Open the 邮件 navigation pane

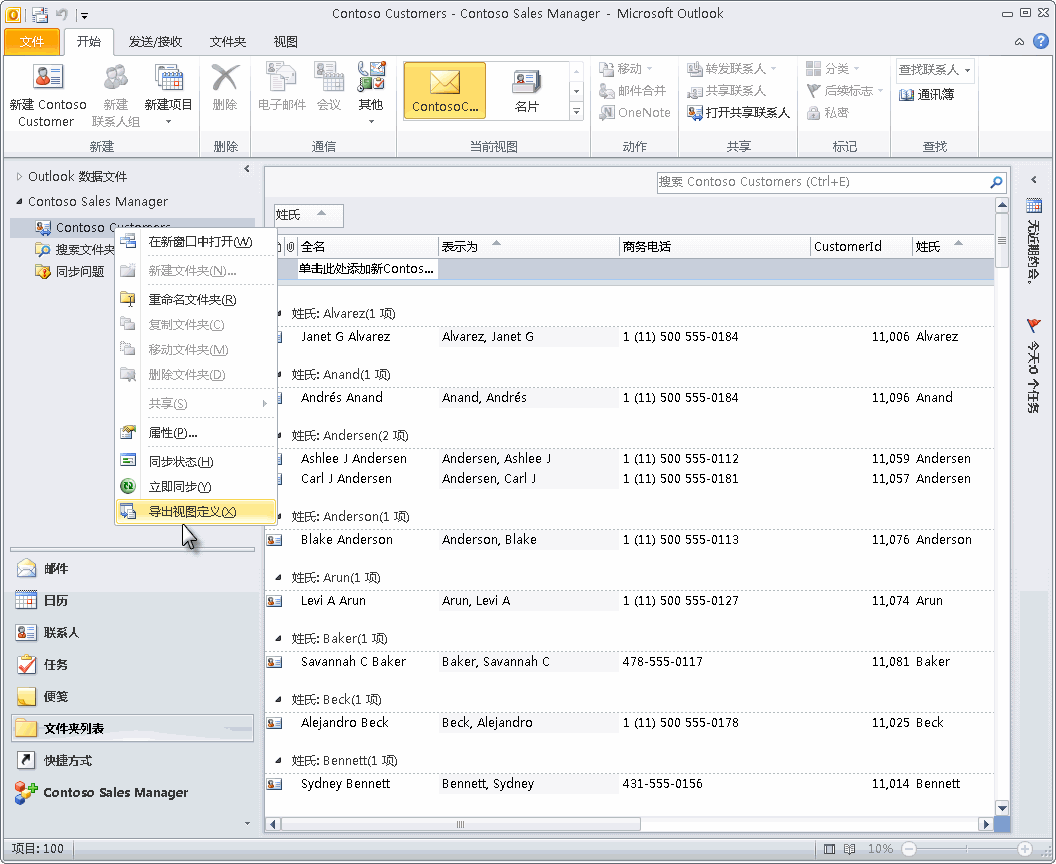click(x=56, y=568)
